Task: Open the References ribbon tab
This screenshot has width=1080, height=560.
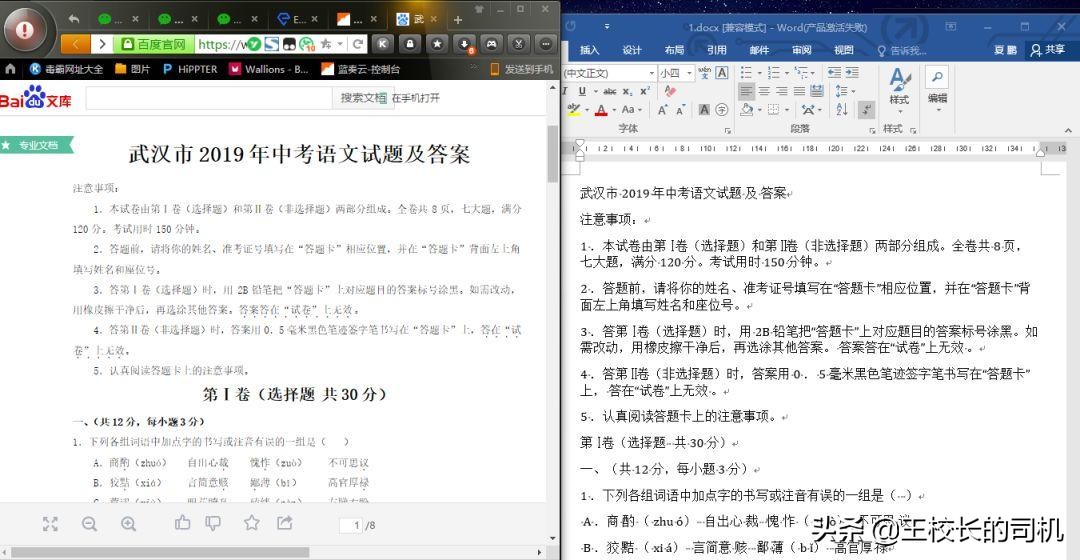Action: point(717,50)
